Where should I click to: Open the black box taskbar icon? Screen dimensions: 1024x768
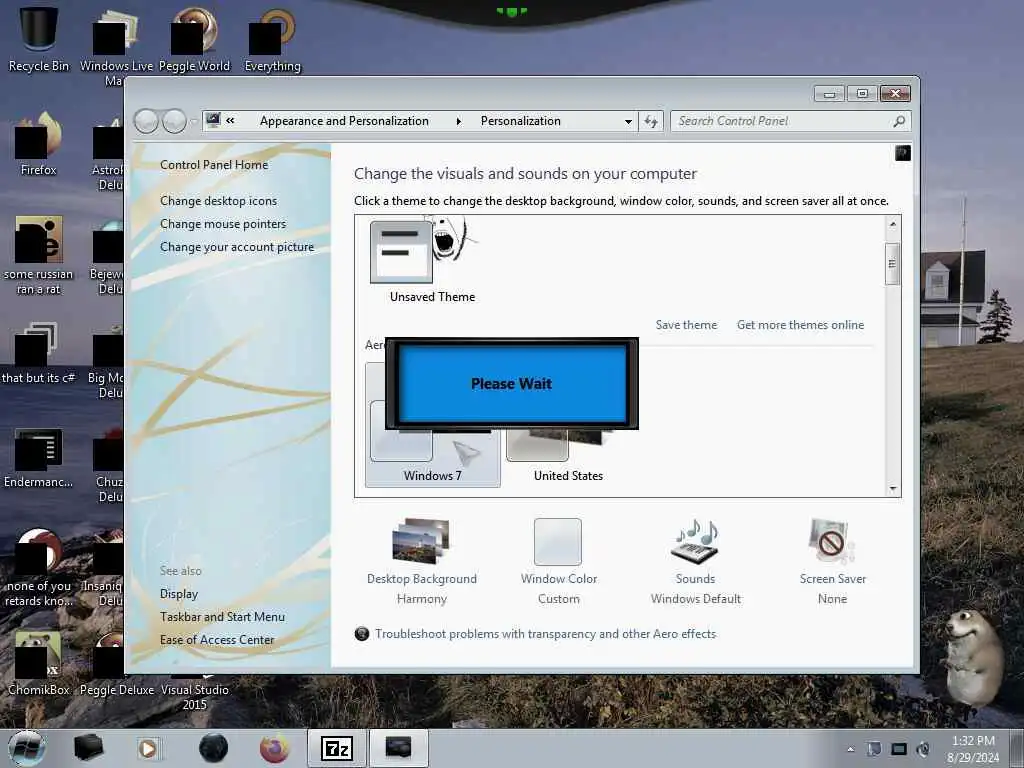click(x=88, y=748)
